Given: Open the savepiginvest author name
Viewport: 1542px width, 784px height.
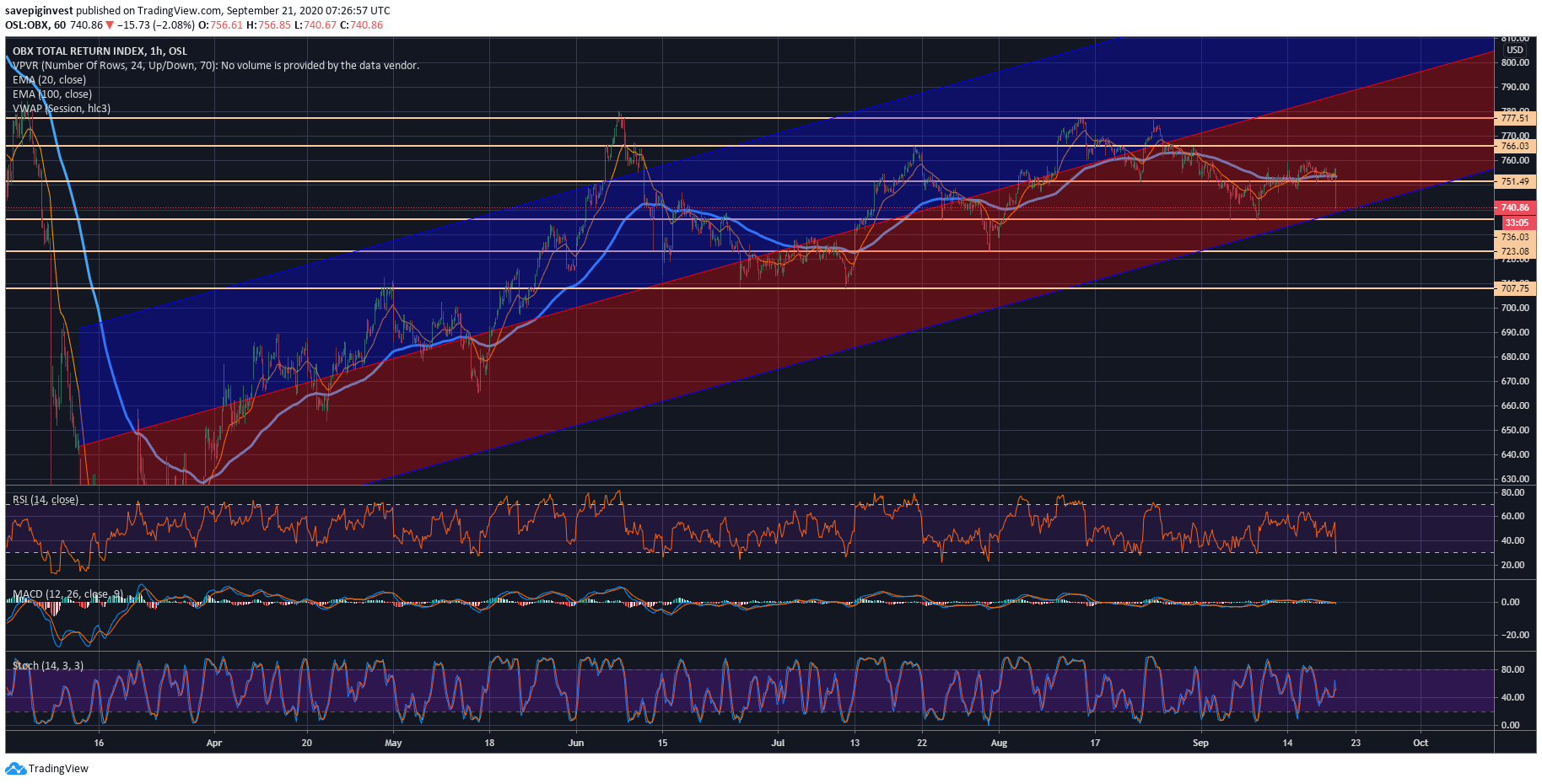Looking at the screenshot, I should (x=39, y=11).
